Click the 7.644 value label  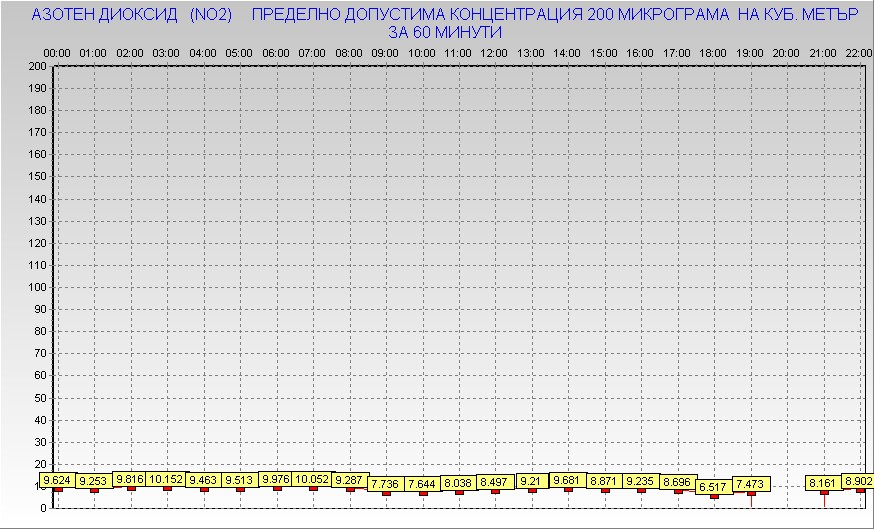pos(422,484)
